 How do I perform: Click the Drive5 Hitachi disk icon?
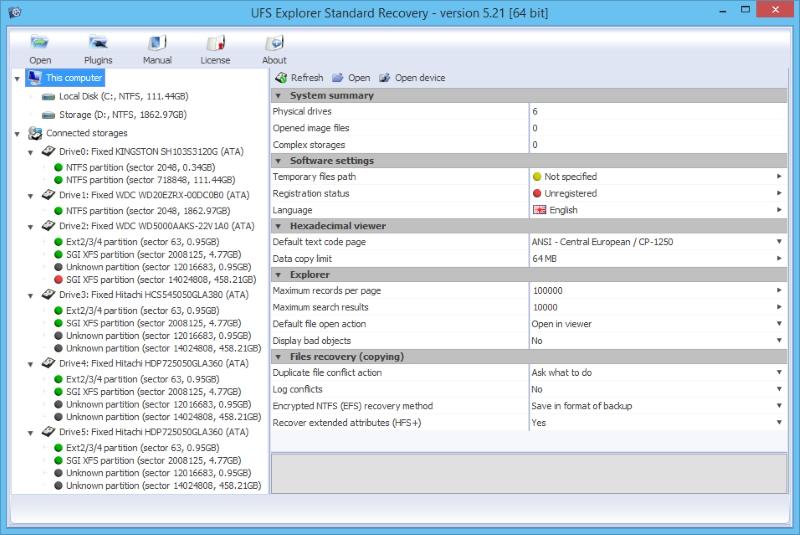tap(48, 431)
